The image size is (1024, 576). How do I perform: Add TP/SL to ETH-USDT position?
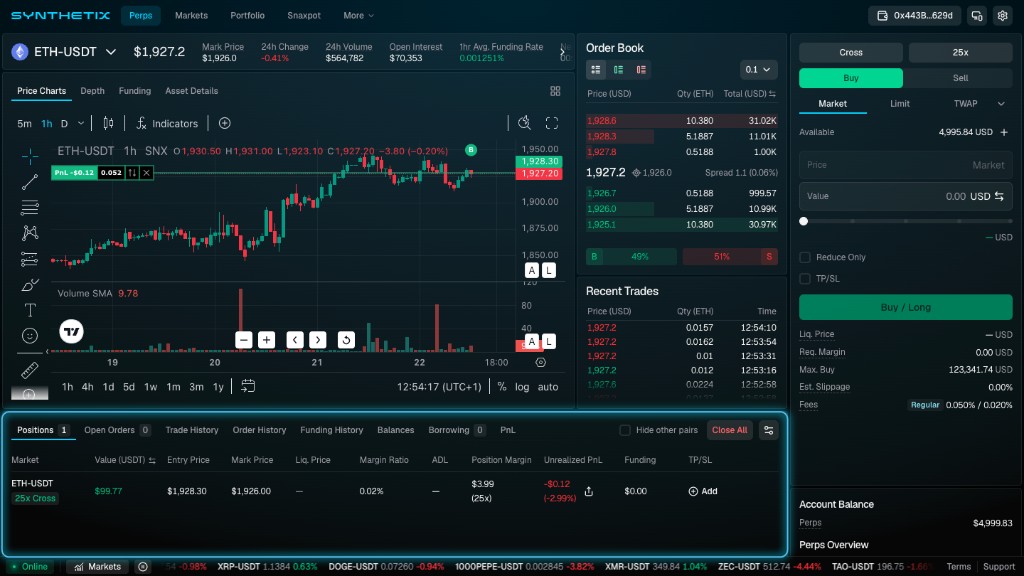(x=703, y=491)
